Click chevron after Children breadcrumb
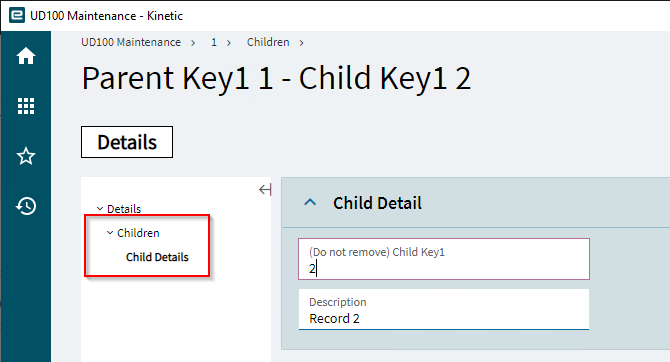 pyautogui.click(x=301, y=43)
